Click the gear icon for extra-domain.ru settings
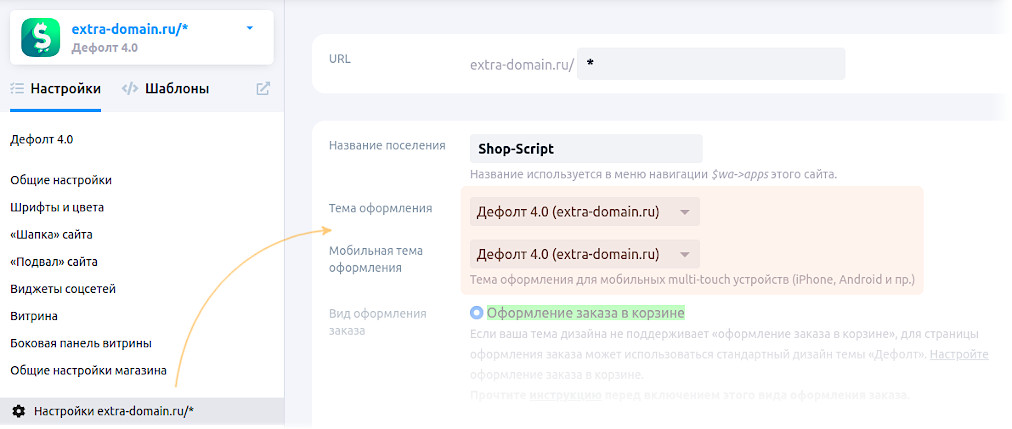Image resolution: width=1012 pixels, height=429 pixels. click(18, 411)
